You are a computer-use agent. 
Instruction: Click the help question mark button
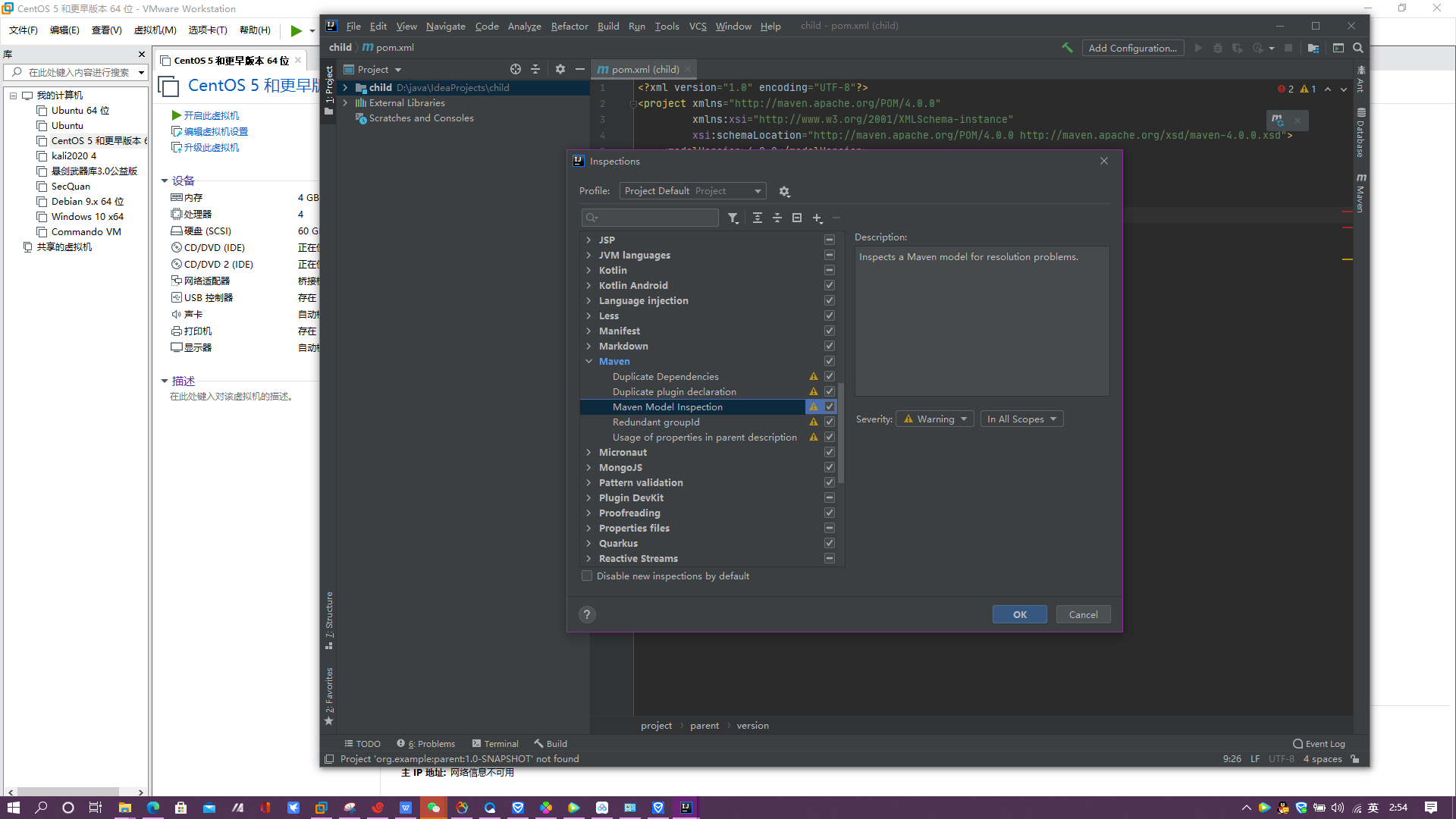pos(586,615)
